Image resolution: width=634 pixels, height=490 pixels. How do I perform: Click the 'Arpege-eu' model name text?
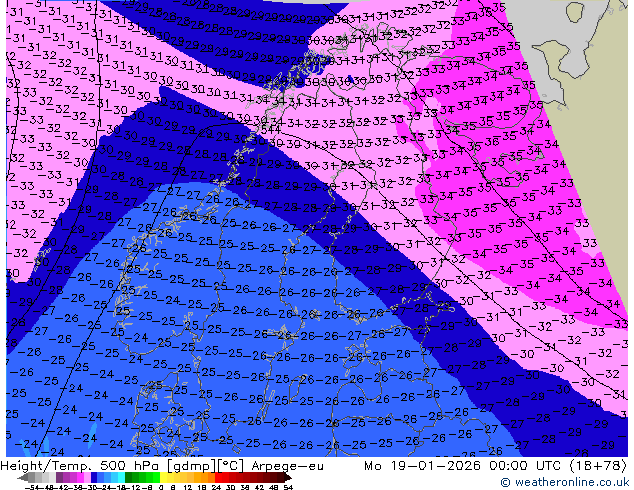pos(287,466)
